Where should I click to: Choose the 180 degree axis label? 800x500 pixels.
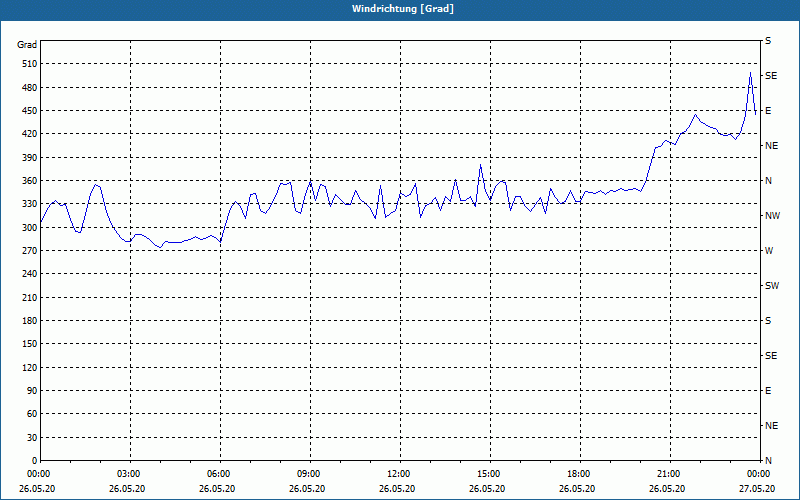(30, 320)
